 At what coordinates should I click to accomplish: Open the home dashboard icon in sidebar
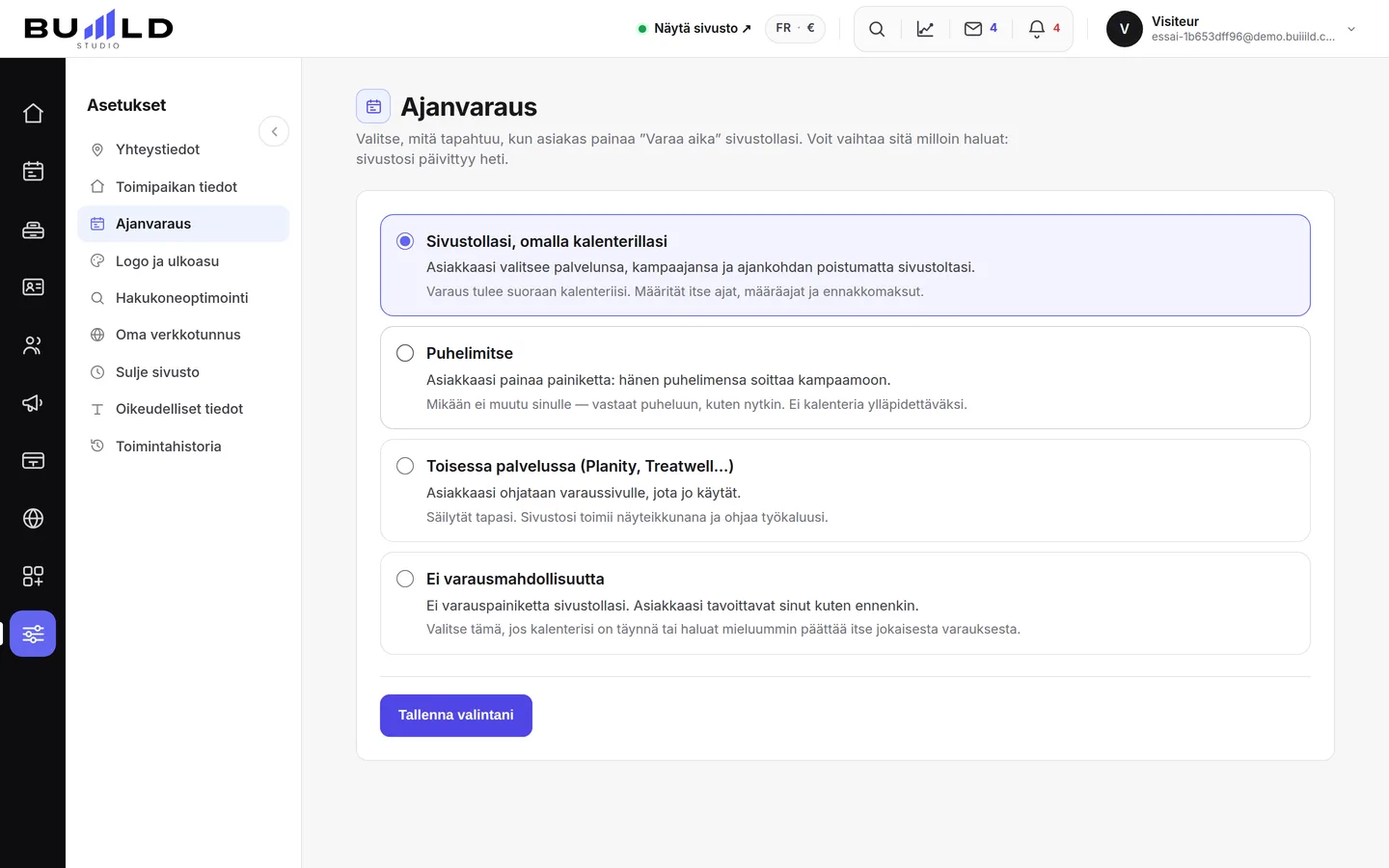coord(33,114)
